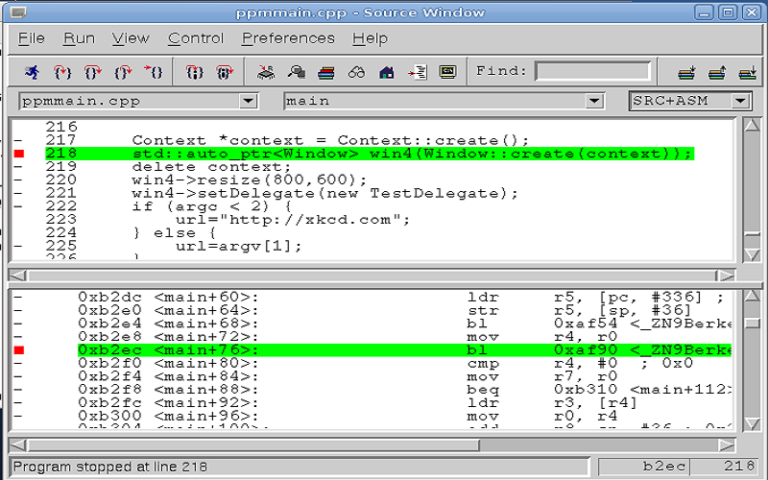Open the Stack window icon
The width and height of the screenshot is (768, 480).
(326, 72)
